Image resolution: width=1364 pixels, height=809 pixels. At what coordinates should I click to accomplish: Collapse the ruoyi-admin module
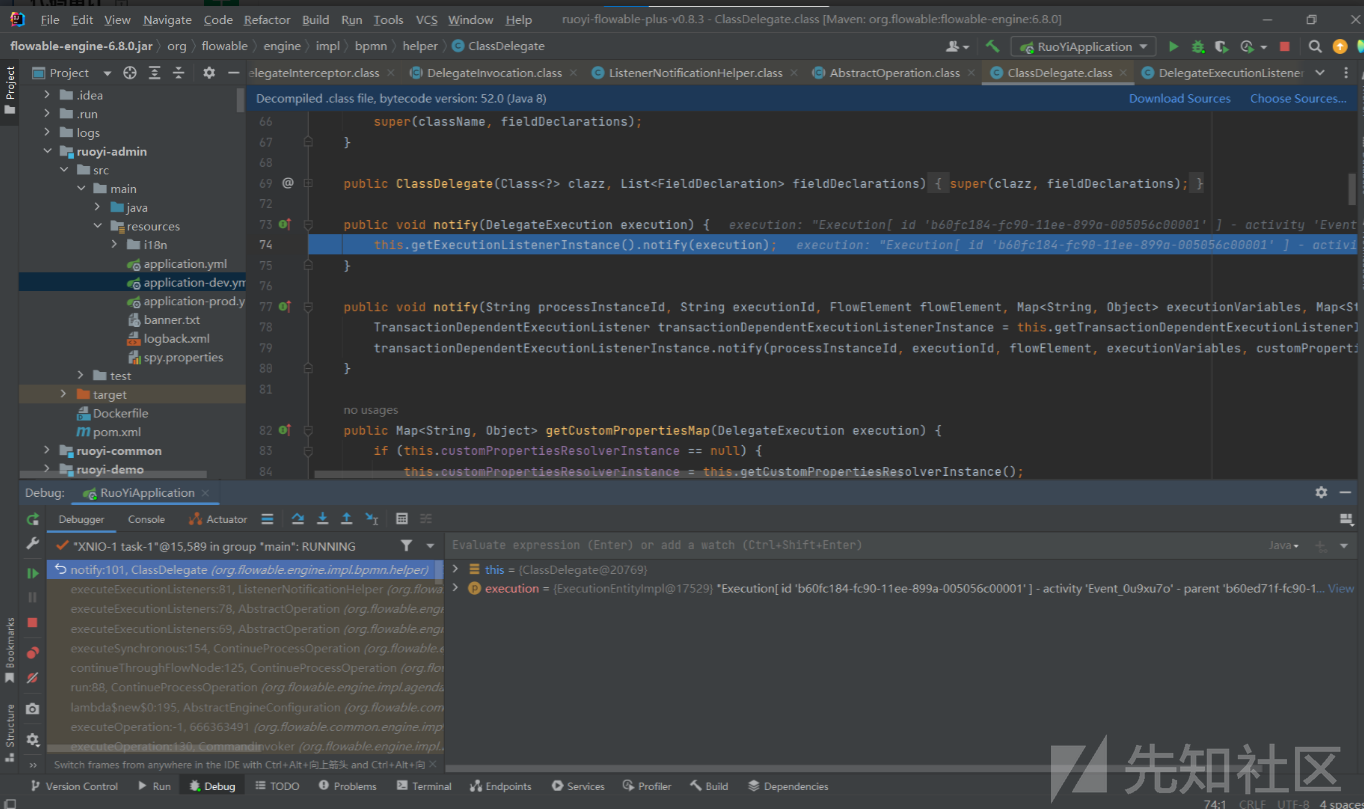pos(47,152)
